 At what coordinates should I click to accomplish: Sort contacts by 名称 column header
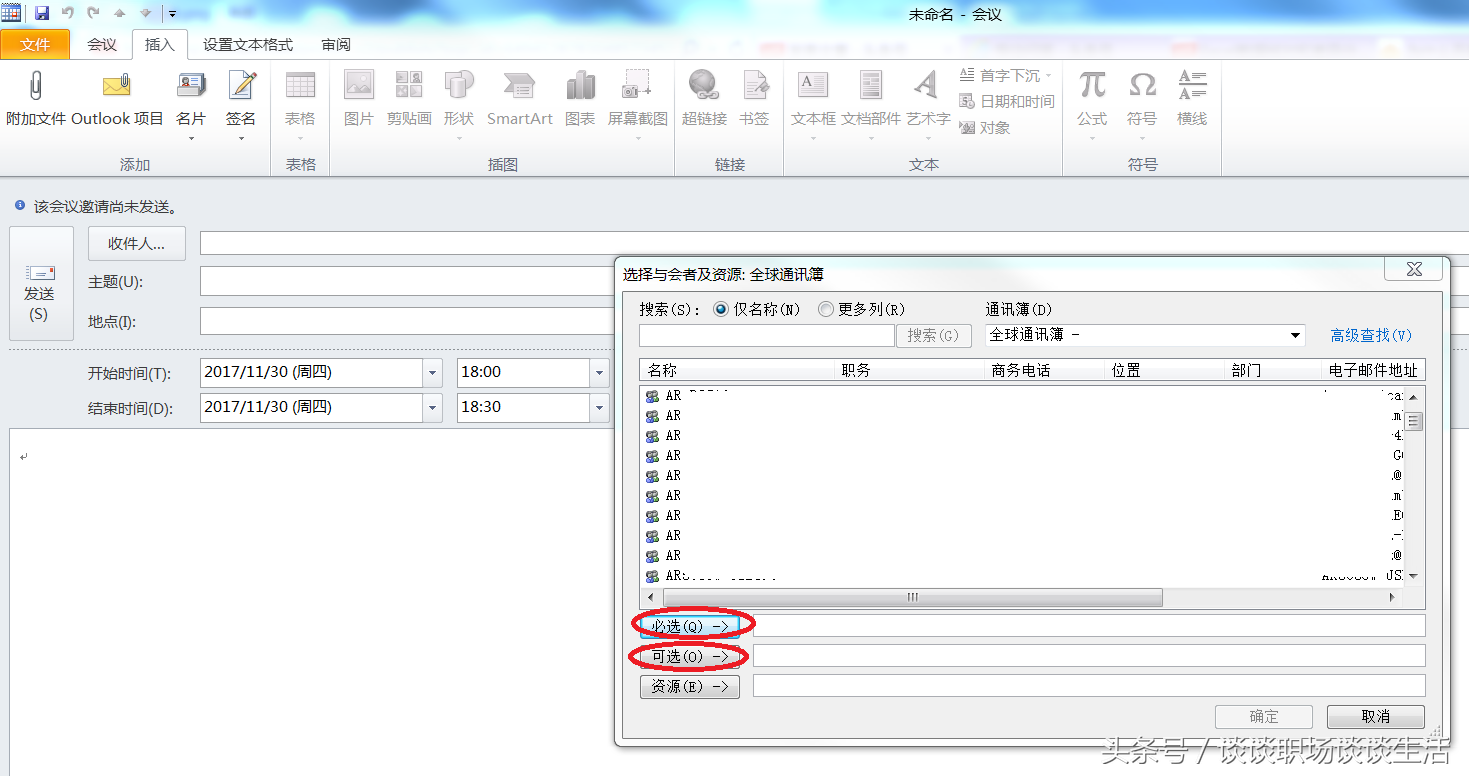[737, 370]
